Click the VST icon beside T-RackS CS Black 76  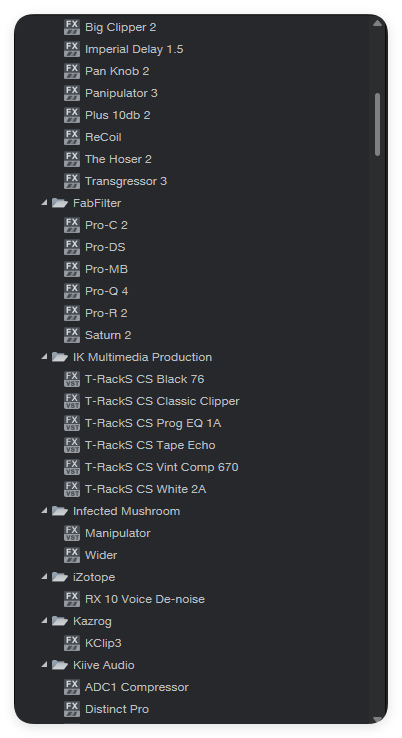pyautogui.click(x=72, y=379)
